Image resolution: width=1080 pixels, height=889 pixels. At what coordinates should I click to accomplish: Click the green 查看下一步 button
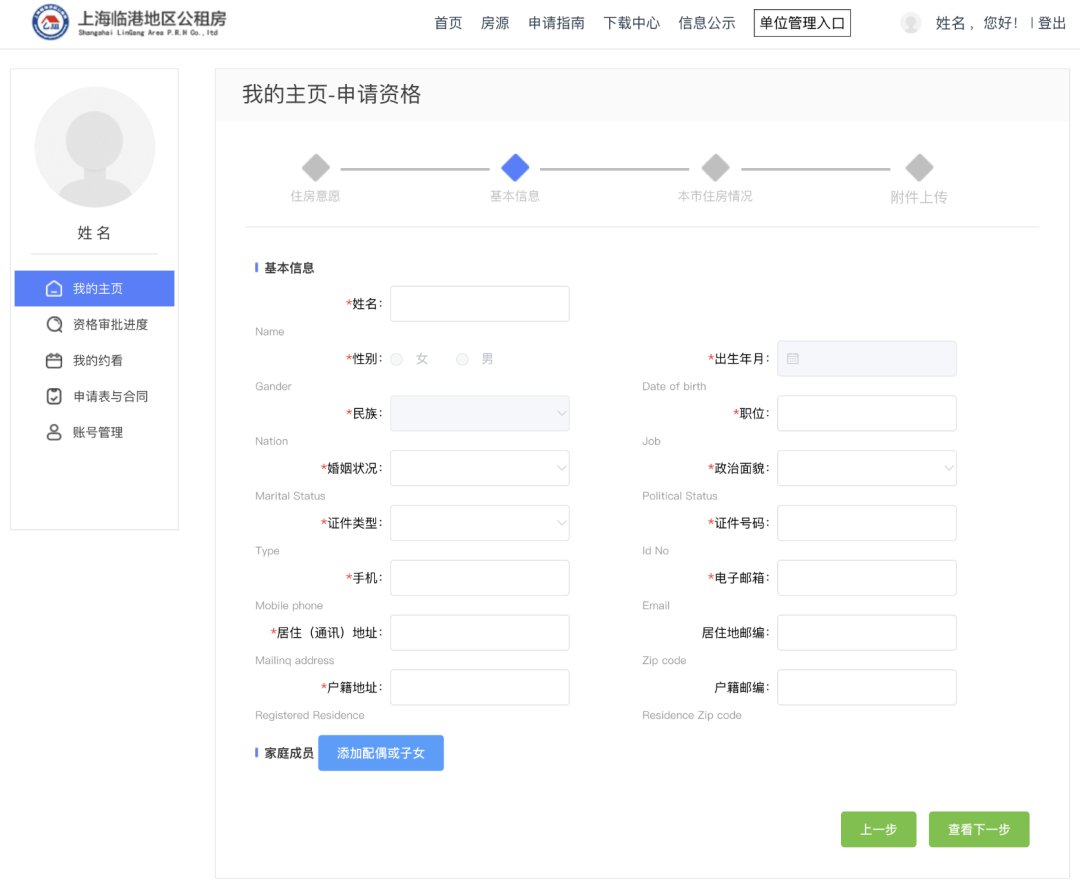978,829
